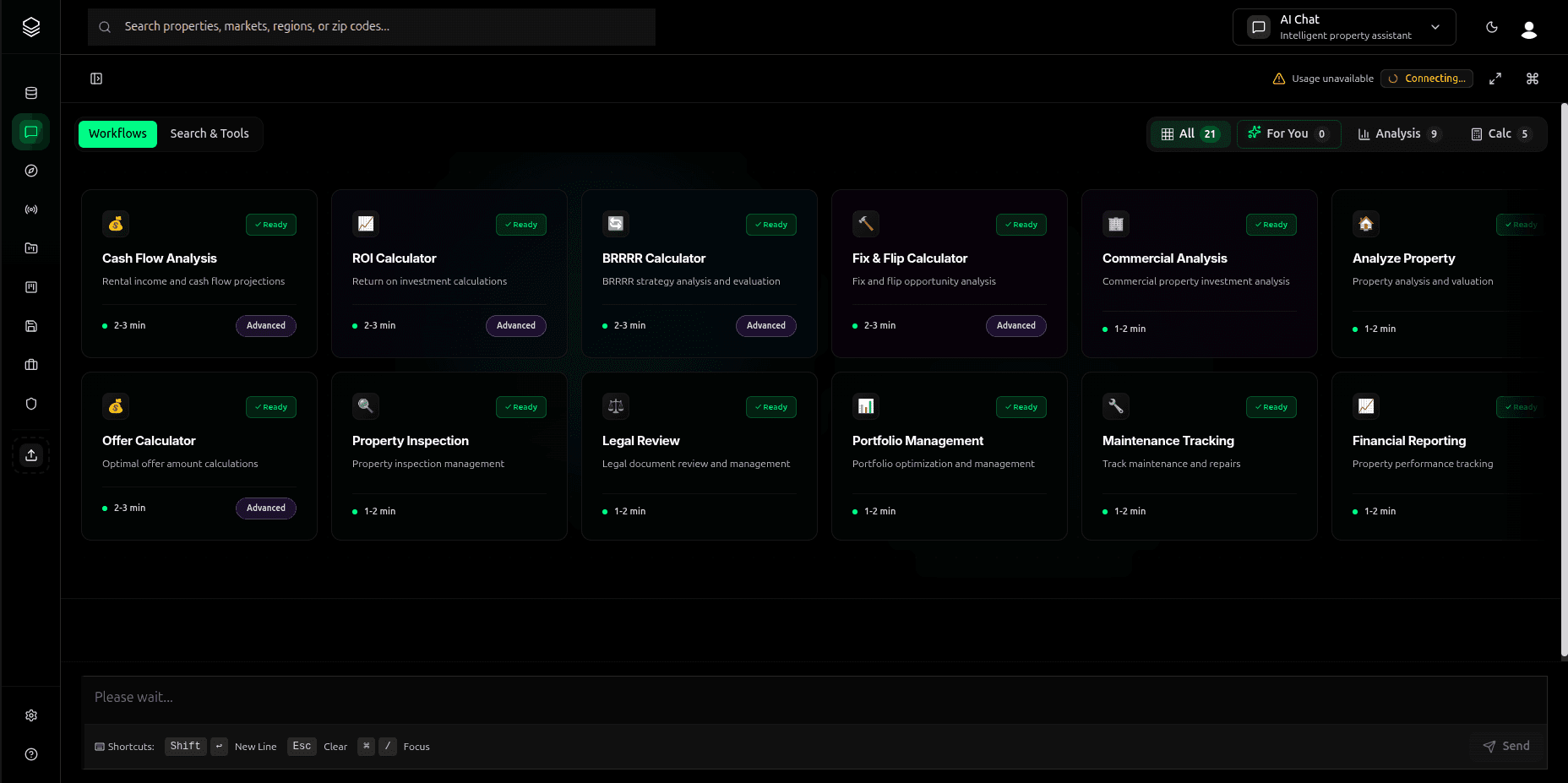Click Ready badge on Fix & Flip Calculator
The image size is (1568, 783).
(x=1021, y=225)
